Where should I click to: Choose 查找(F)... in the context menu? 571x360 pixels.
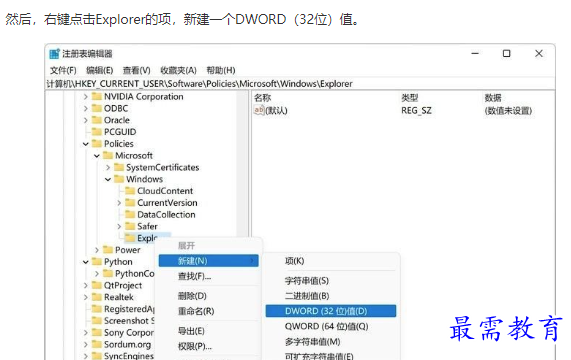(x=209, y=276)
